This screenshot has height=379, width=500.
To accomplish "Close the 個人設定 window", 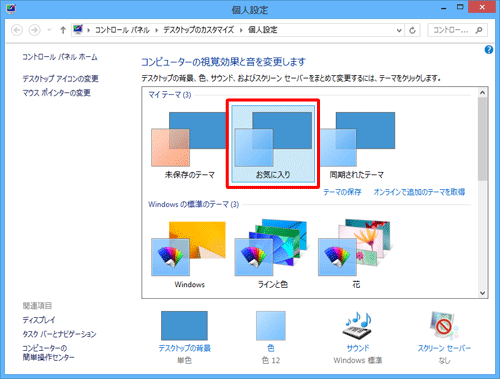I will (482, 7).
